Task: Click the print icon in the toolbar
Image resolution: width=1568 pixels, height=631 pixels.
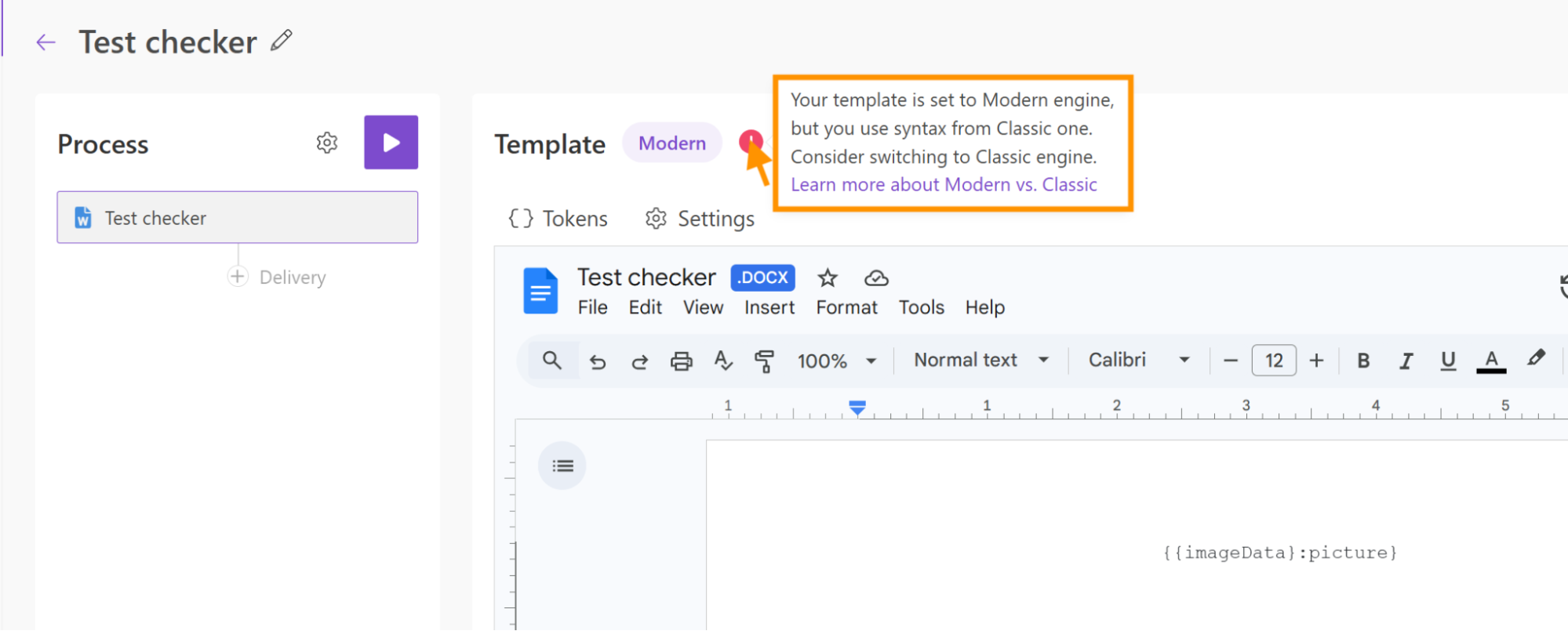Action: (681, 361)
